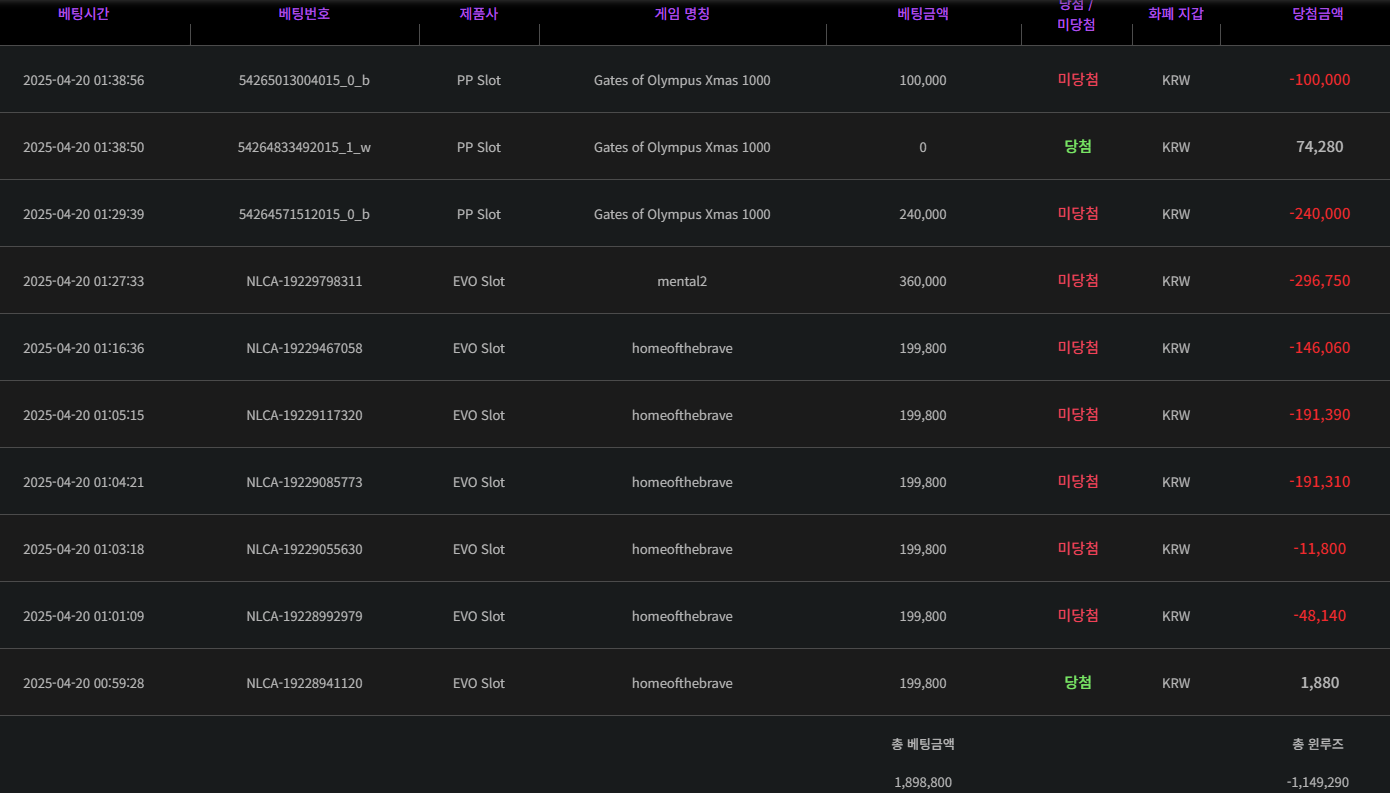Screen dimensions: 1390x793
Task: Click the total bet amount 1,898,800
Action: pos(922,782)
